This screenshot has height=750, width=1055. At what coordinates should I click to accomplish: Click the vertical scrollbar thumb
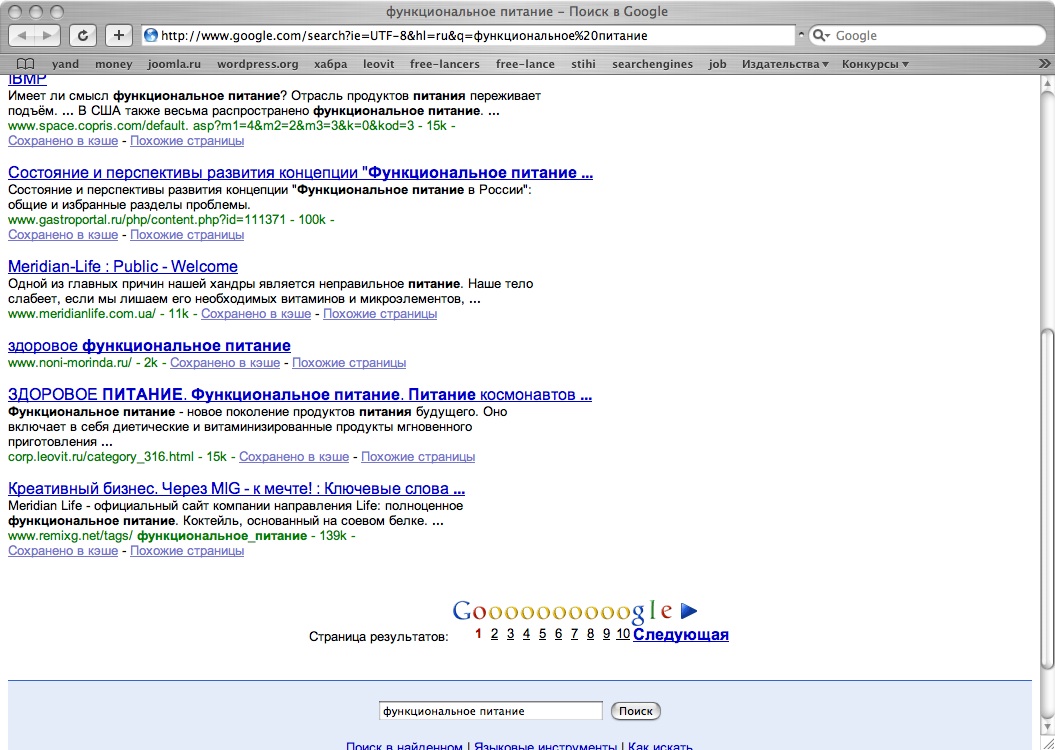tap(1046, 498)
